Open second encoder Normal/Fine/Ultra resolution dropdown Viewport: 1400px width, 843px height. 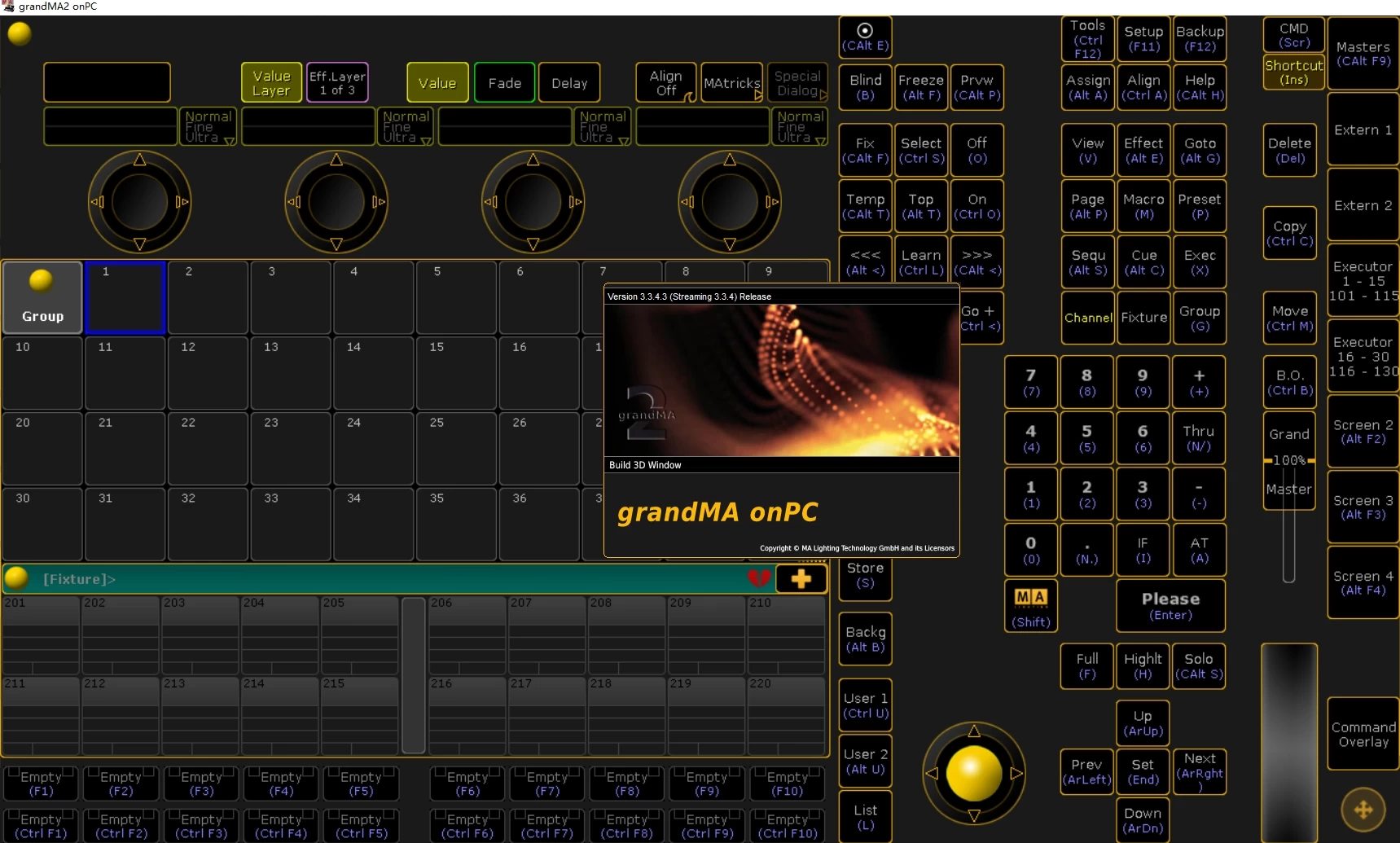tap(406, 126)
